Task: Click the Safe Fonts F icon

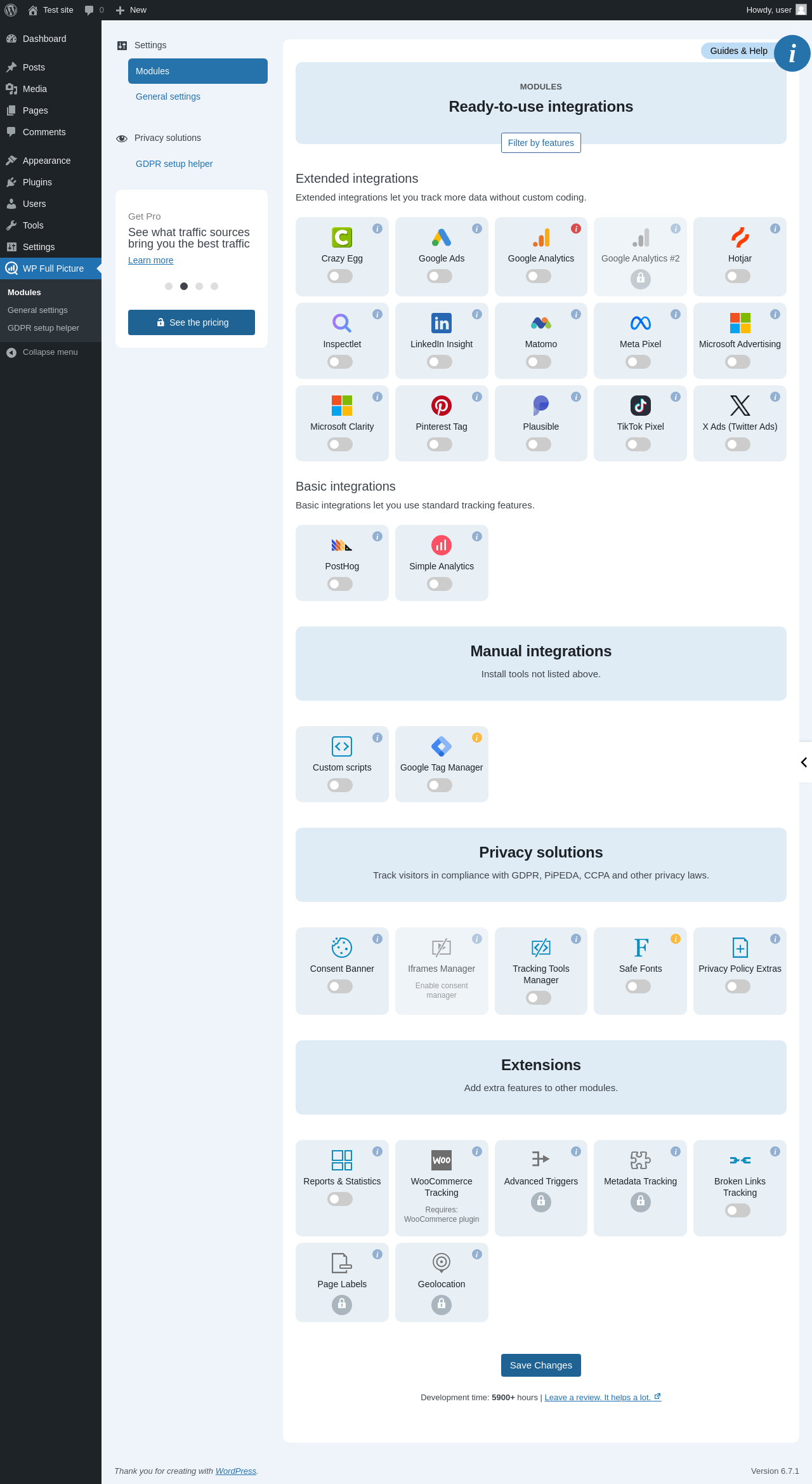Action: (641, 948)
